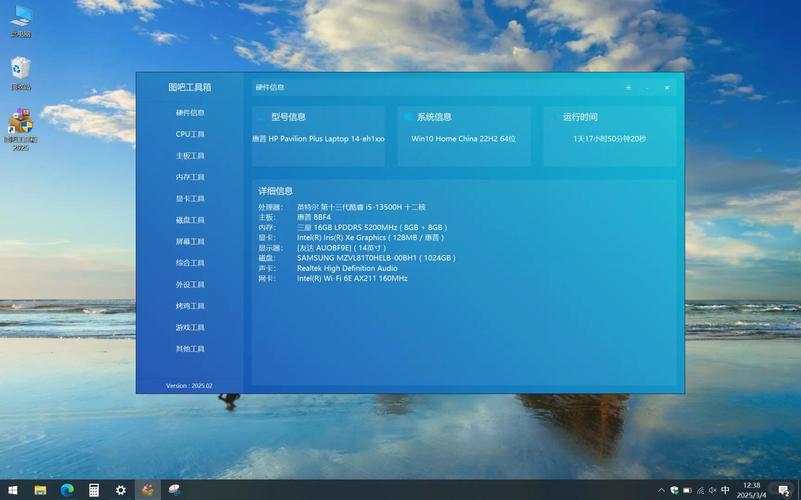Select 内存工具 in the sidebar
The image size is (801, 500).
190,177
